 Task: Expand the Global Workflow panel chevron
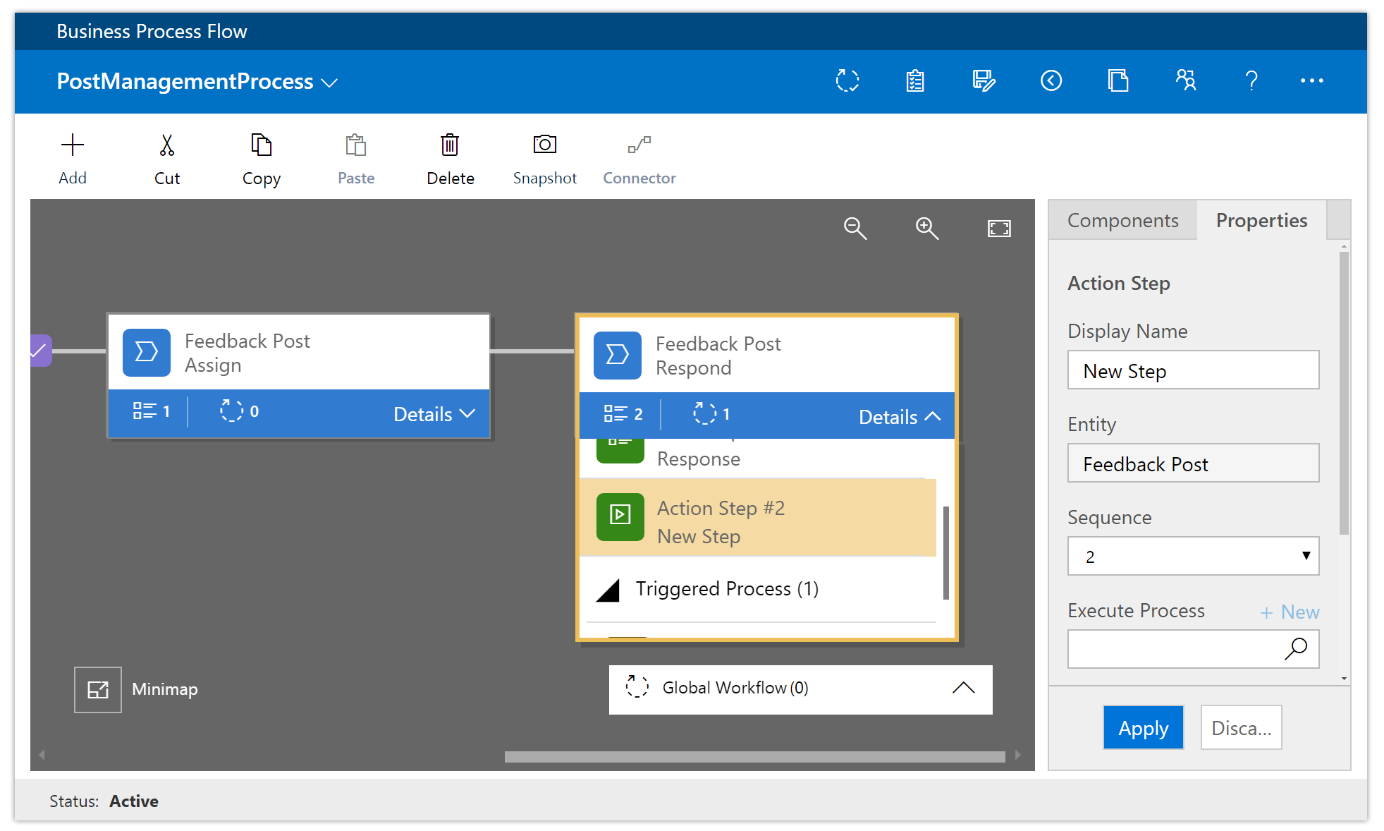click(963, 688)
